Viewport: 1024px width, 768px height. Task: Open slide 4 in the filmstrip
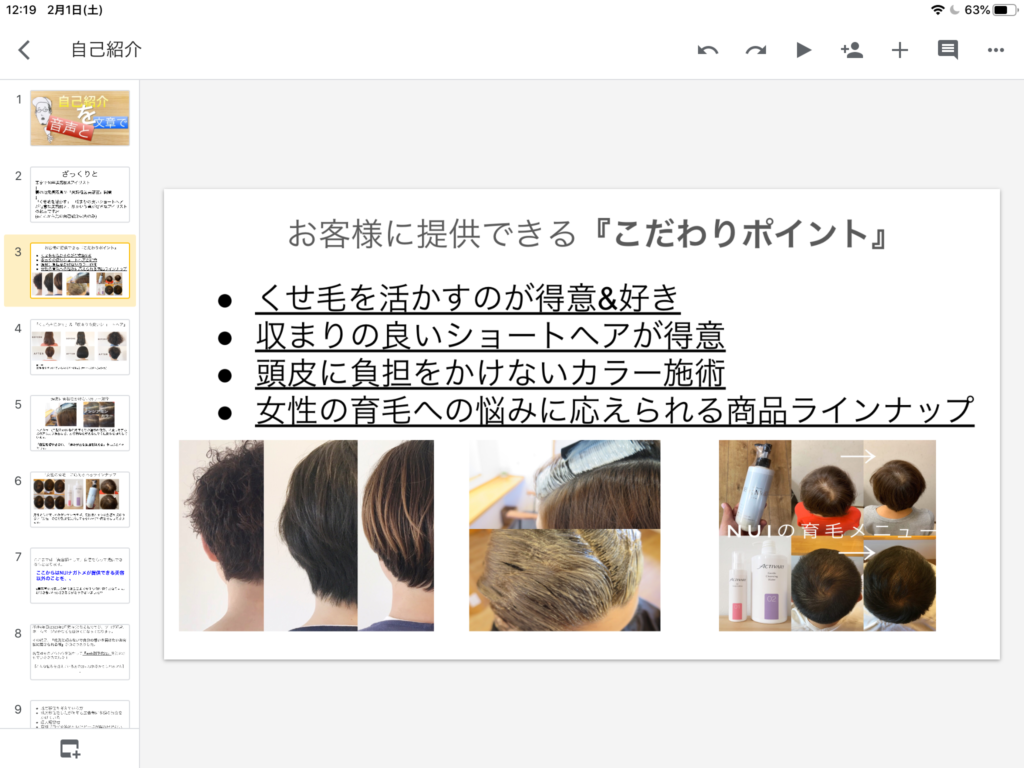(x=80, y=347)
